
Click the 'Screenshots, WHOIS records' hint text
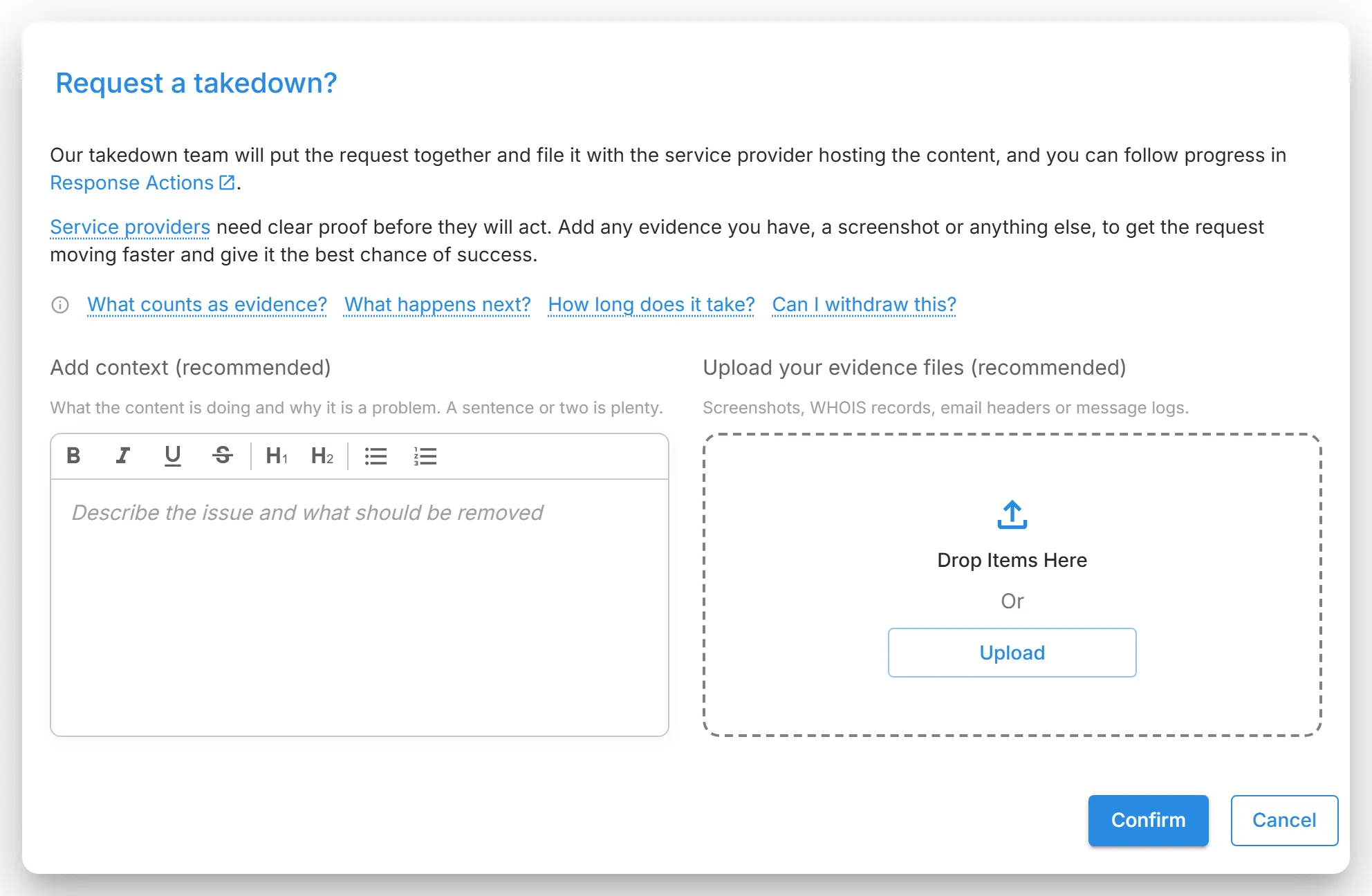[x=945, y=408]
